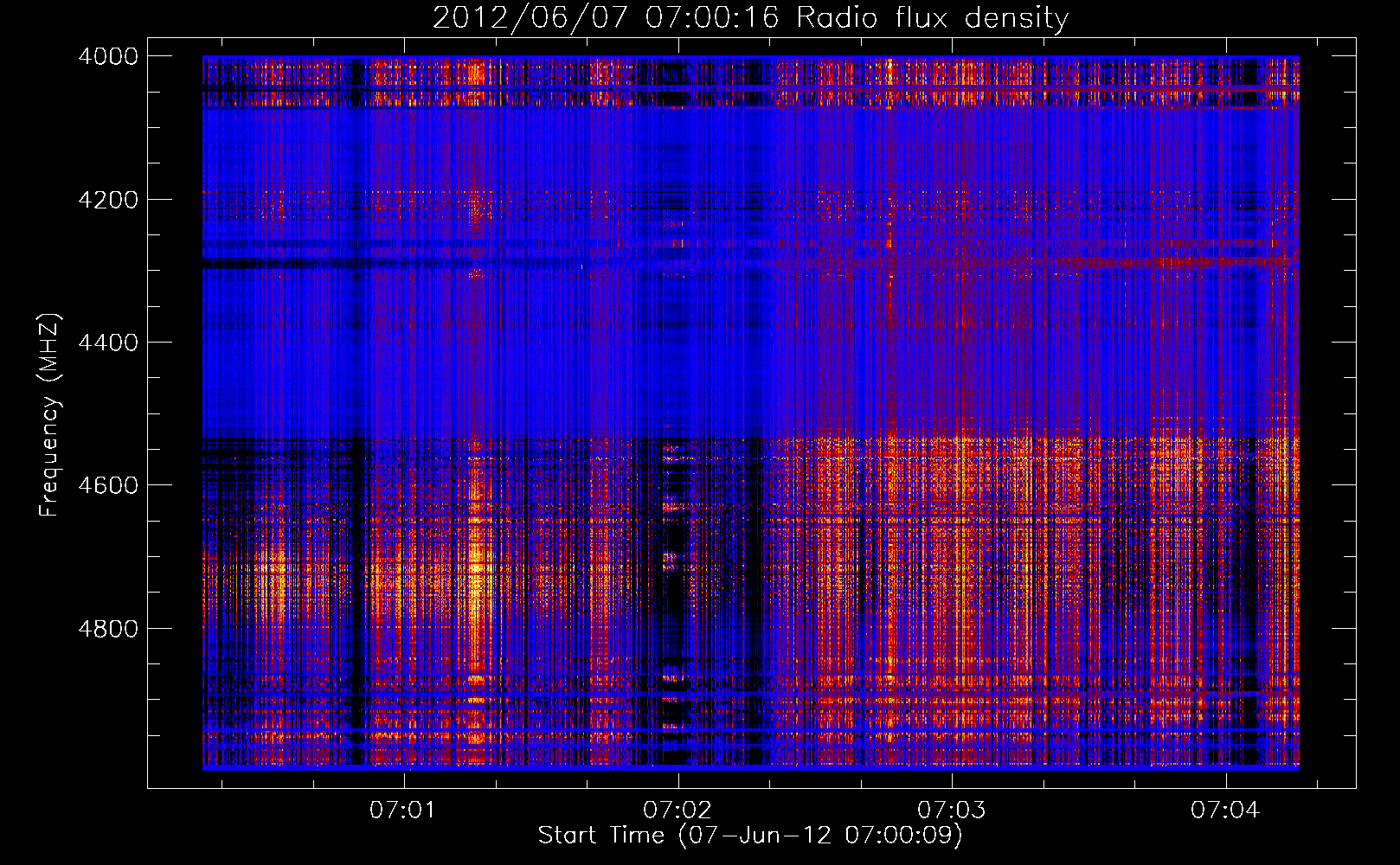Click the 4400 frequency tick label
The image size is (1400, 865).
[108, 343]
